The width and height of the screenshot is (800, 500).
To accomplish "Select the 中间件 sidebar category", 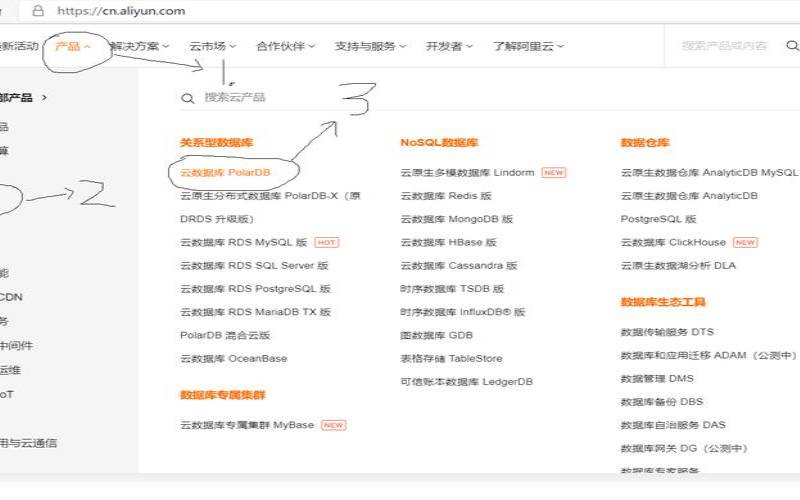I will (x=16, y=345).
